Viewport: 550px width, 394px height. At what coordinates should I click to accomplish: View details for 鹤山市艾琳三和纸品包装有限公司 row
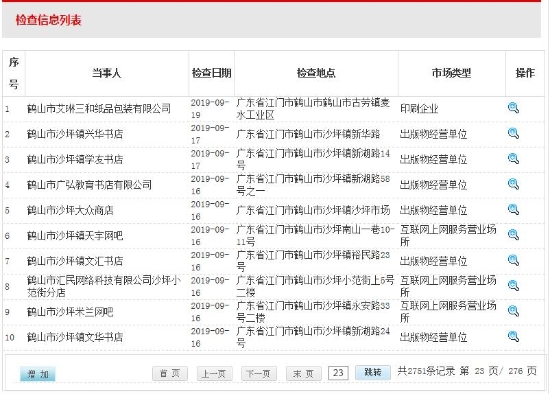pos(513,108)
